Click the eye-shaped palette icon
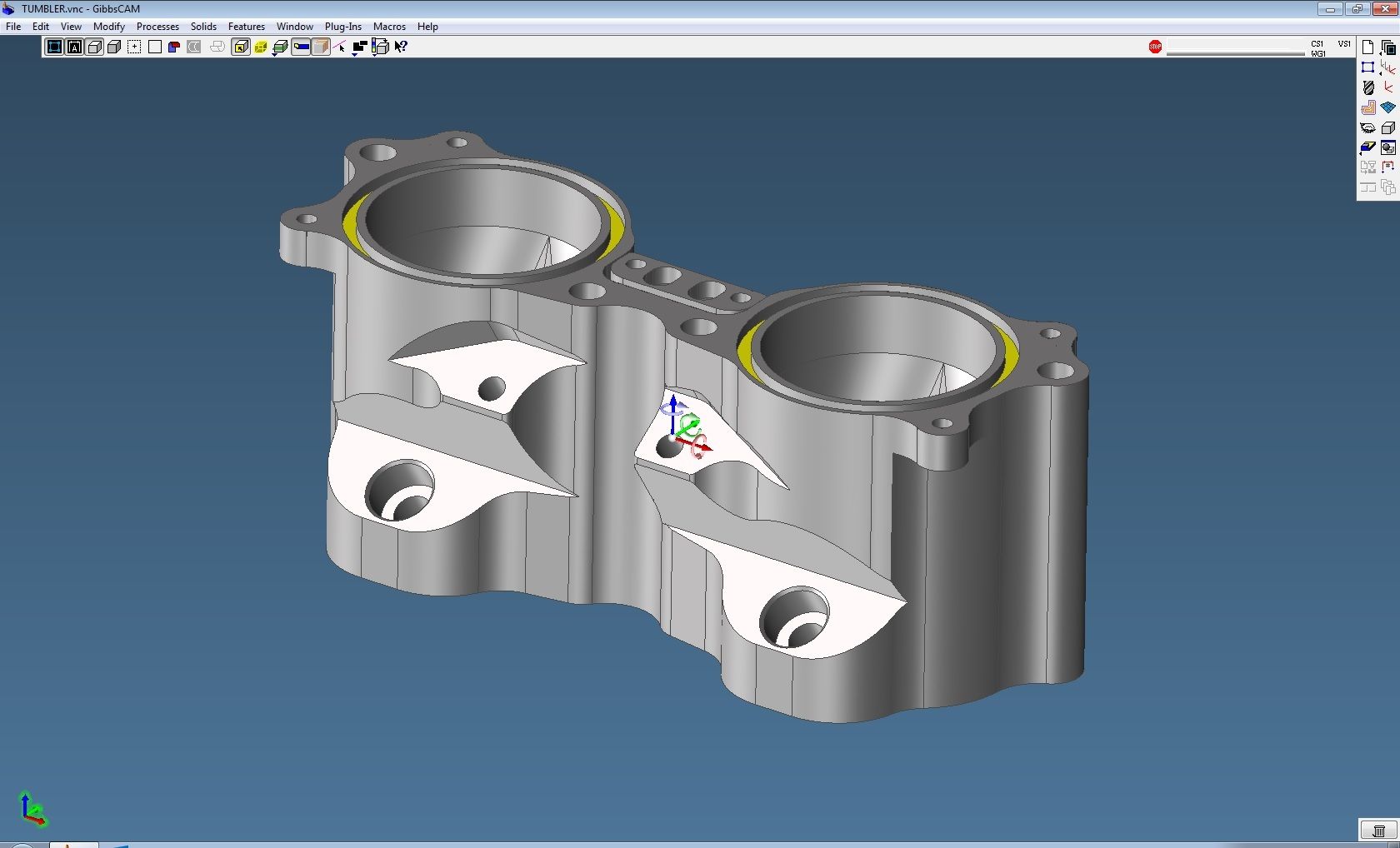1400x848 pixels. pyautogui.click(x=1367, y=127)
